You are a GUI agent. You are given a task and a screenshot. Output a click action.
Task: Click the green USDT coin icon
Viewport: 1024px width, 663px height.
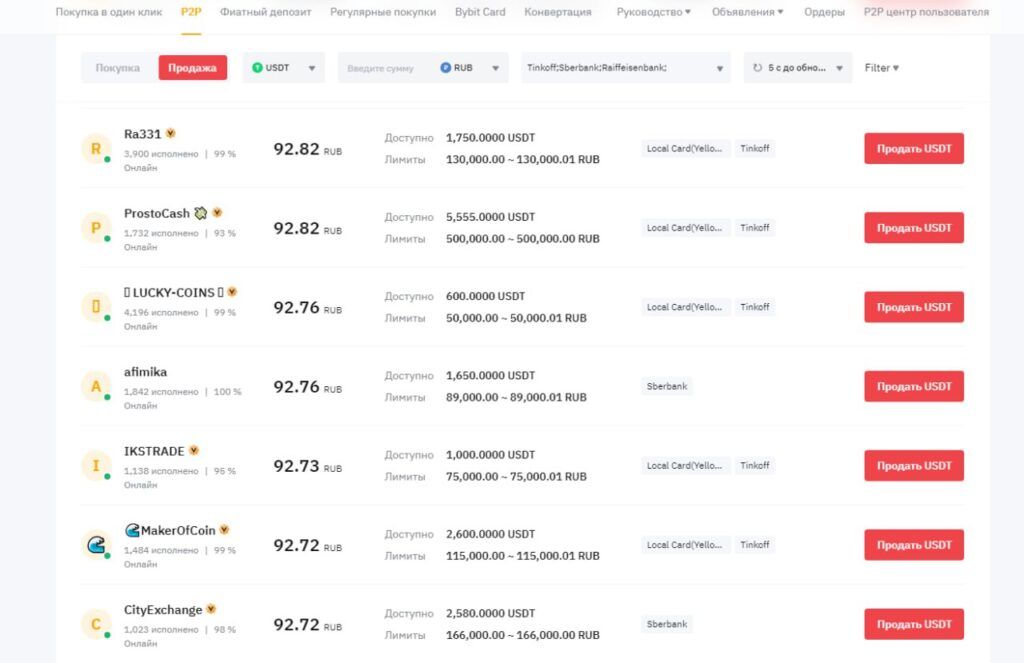(x=257, y=67)
